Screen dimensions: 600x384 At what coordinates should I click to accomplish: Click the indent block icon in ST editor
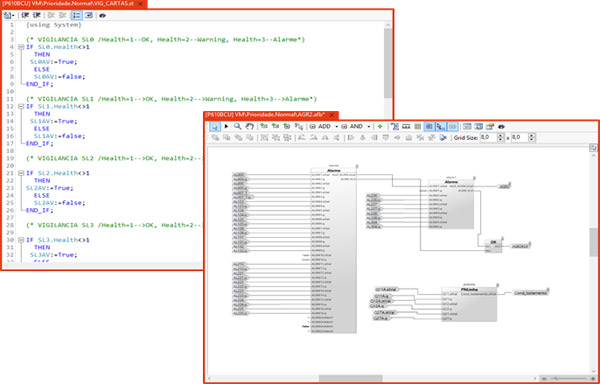point(26,15)
